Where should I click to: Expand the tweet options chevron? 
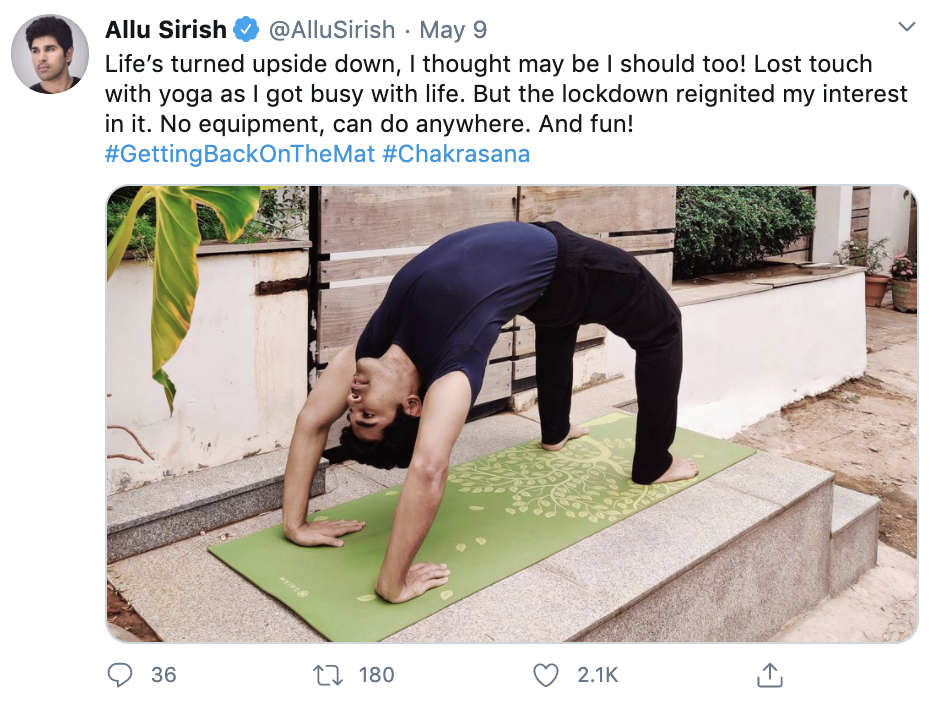907,27
